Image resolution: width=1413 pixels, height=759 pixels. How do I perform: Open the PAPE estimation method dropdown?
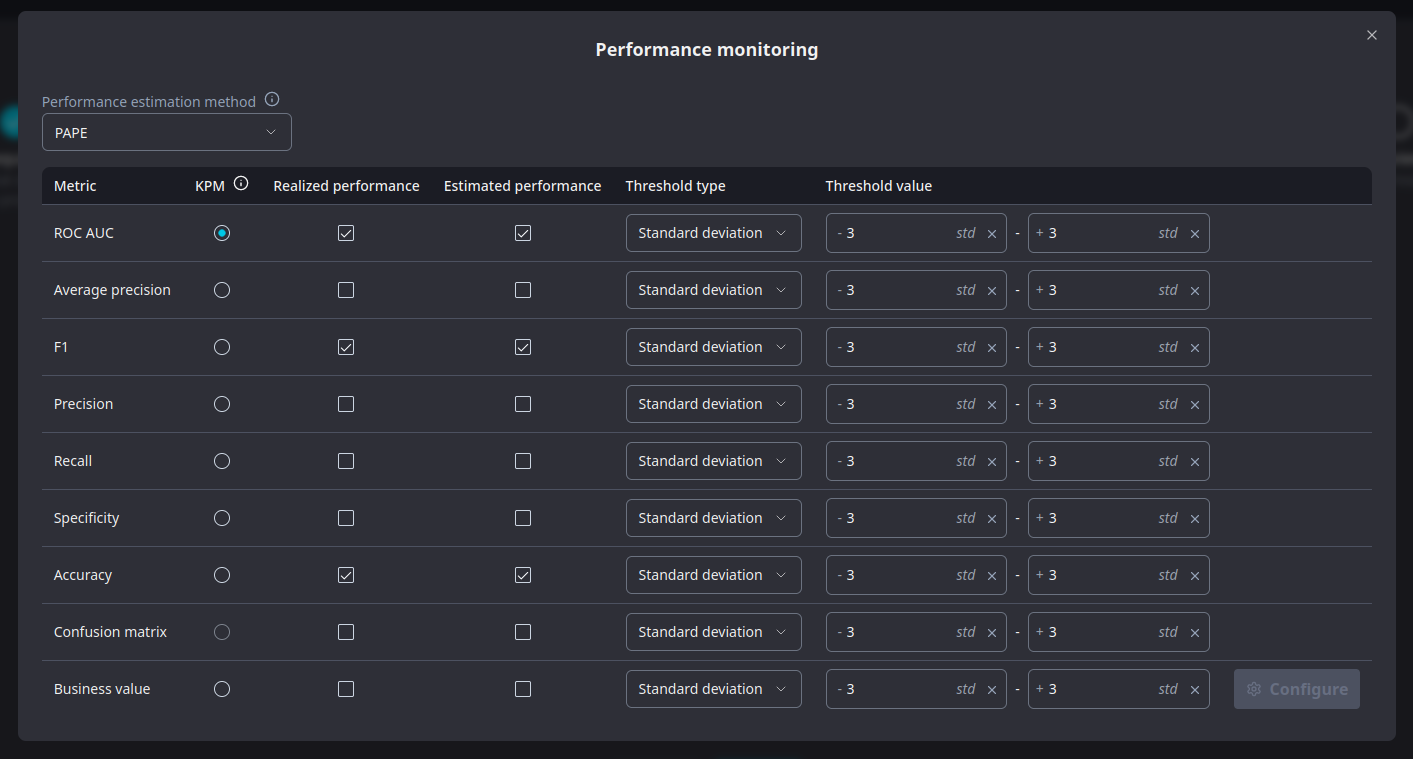(x=166, y=132)
